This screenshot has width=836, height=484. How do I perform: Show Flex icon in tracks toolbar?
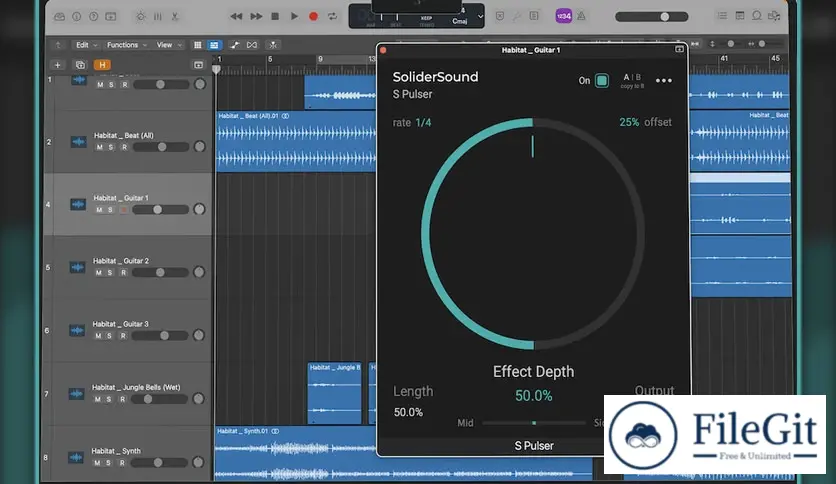coord(252,45)
